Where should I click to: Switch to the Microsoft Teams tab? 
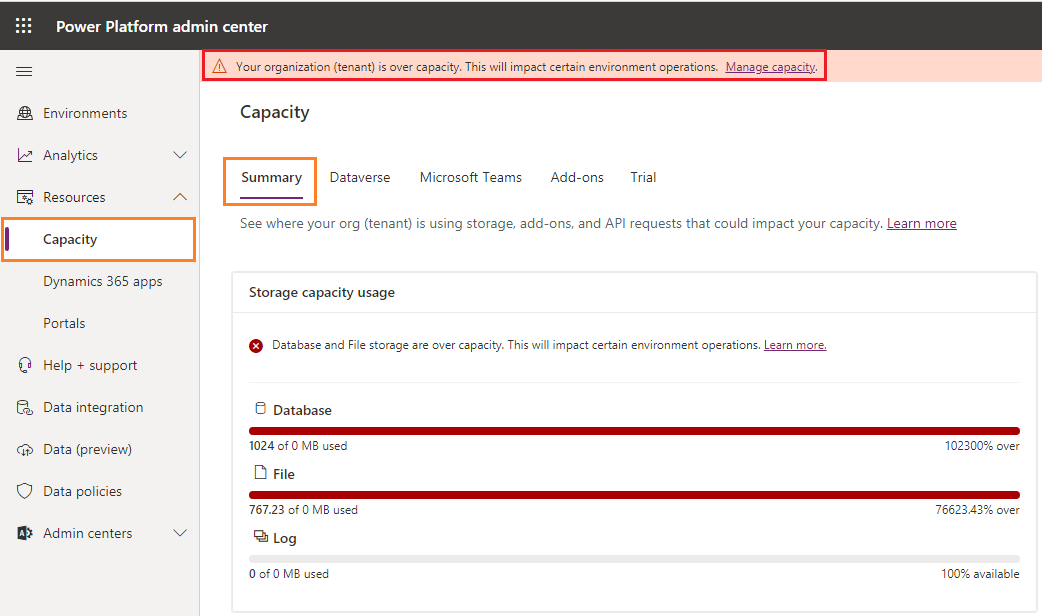(470, 177)
